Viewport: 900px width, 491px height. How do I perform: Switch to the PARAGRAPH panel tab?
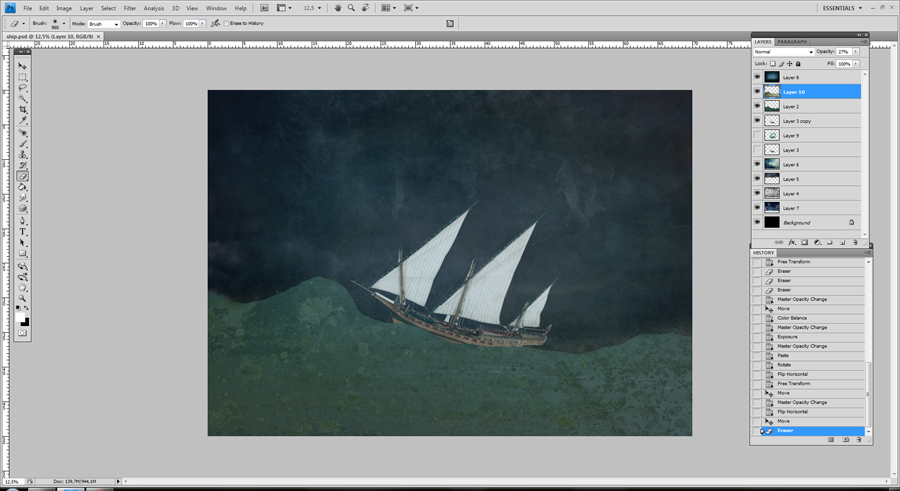pyautogui.click(x=792, y=42)
